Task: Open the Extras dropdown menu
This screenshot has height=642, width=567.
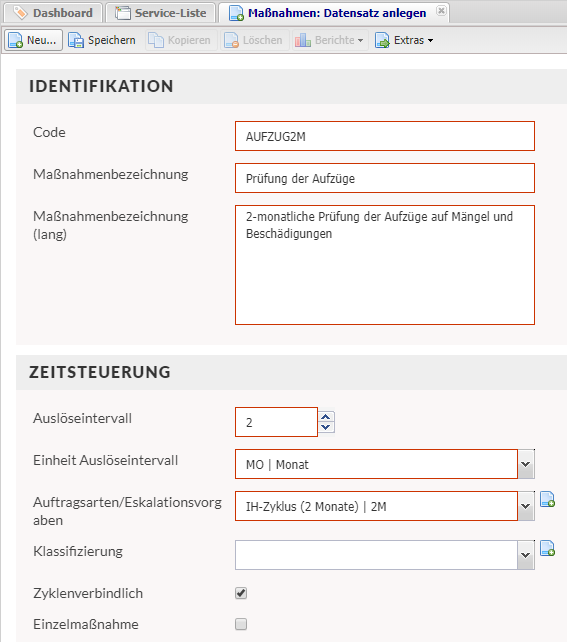Action: pyautogui.click(x=404, y=40)
